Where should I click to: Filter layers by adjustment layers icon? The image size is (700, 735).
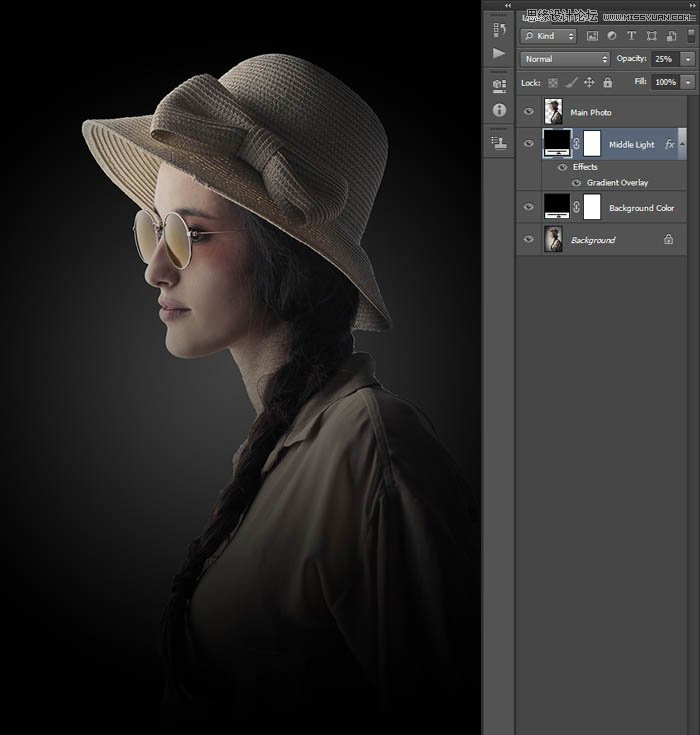[x=612, y=36]
